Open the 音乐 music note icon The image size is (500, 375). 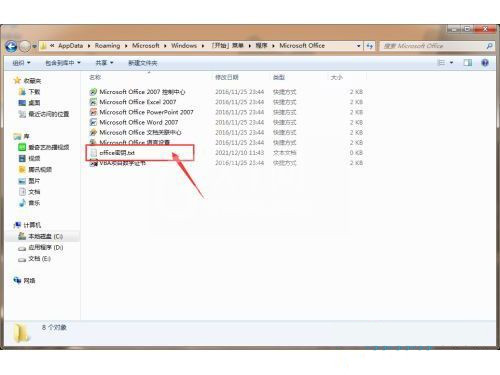click(22, 203)
